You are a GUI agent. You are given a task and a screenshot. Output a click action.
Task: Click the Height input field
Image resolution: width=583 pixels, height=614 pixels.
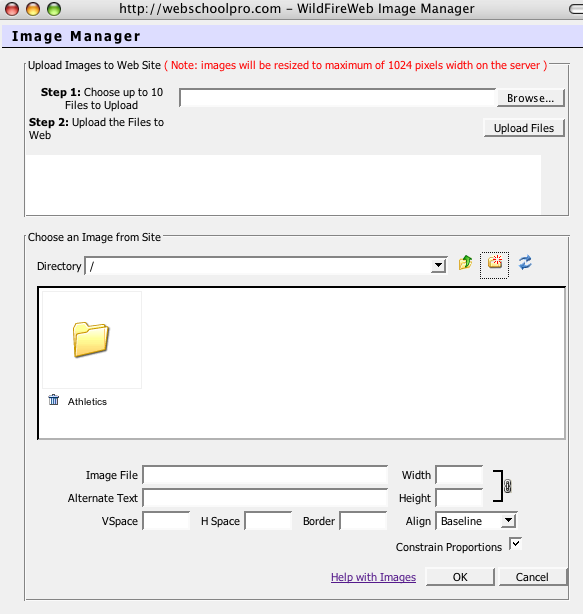pos(459,498)
